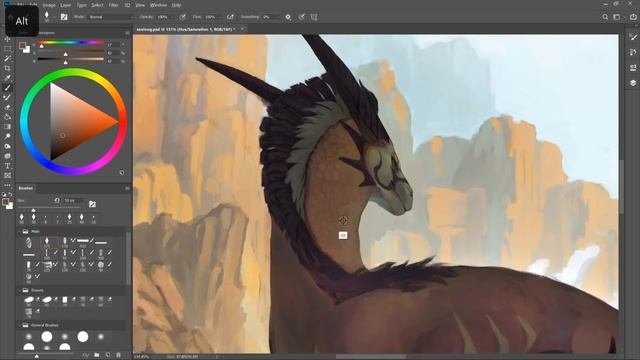This screenshot has height=360, width=640.
Task: Open the Select menu
Action: tap(97, 5)
